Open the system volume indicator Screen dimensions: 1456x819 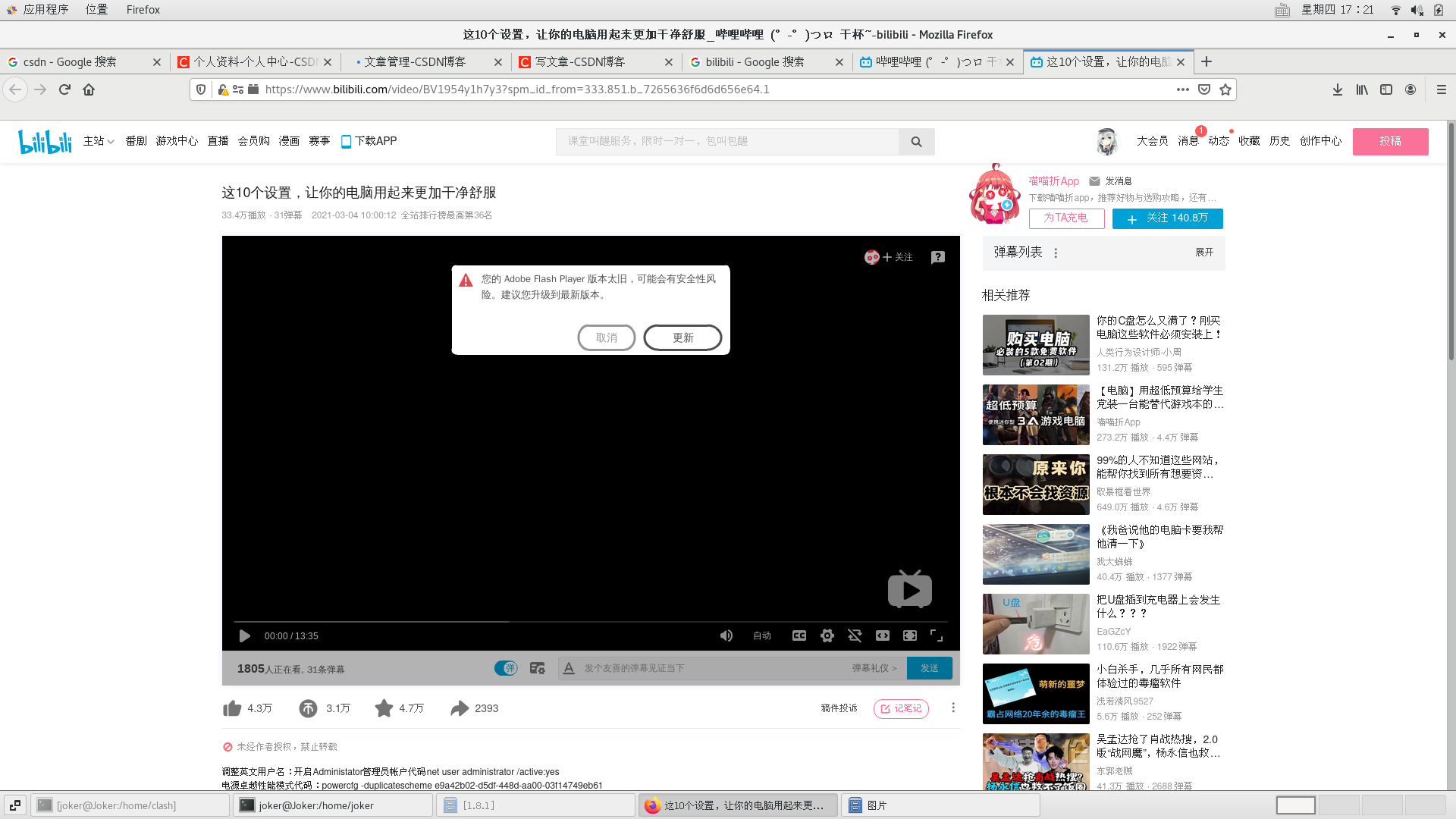point(1417,10)
